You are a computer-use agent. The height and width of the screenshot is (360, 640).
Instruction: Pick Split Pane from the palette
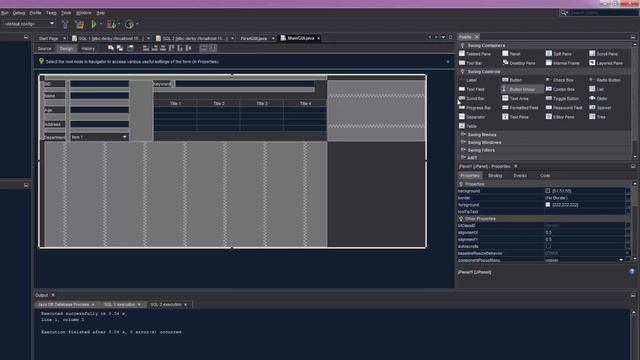(x=559, y=54)
